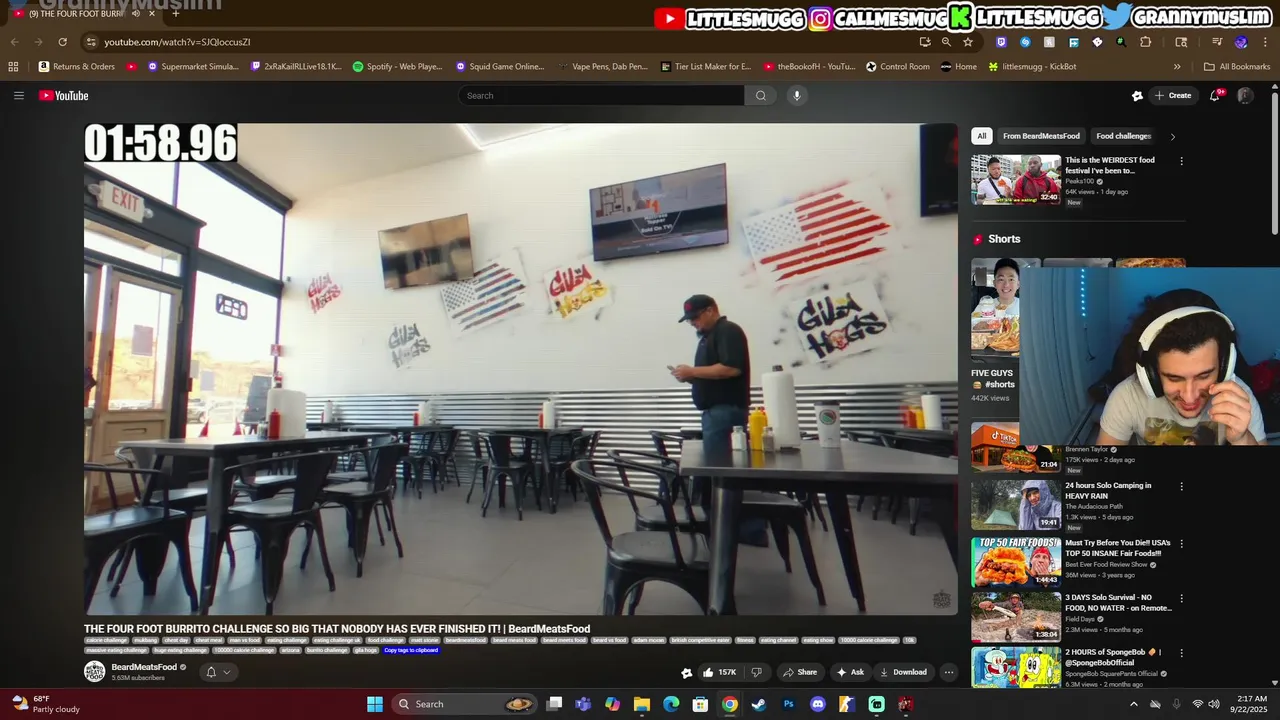1280x720 pixels.
Task: Open the 'WEIRDEST food festival' video thumbnail
Action: [x=1016, y=179]
